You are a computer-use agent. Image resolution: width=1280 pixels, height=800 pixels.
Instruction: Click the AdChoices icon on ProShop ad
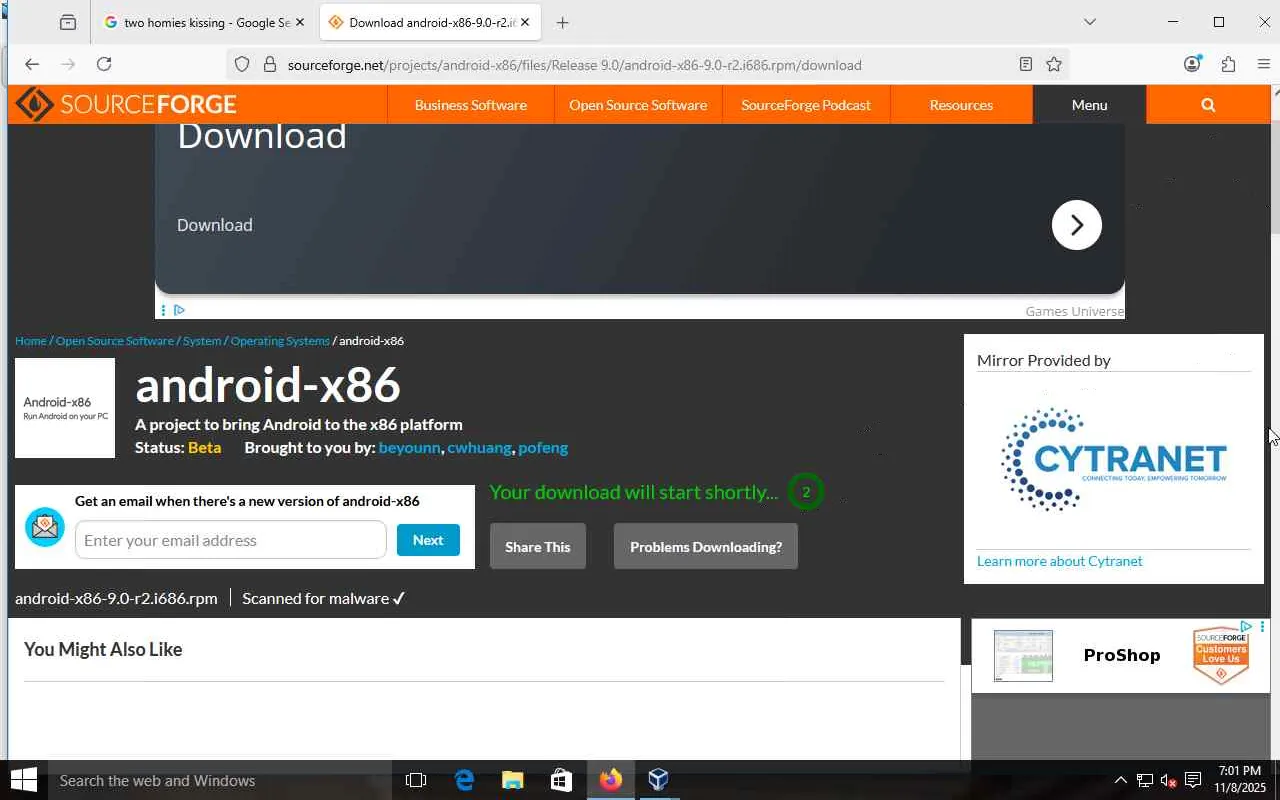(x=1246, y=626)
